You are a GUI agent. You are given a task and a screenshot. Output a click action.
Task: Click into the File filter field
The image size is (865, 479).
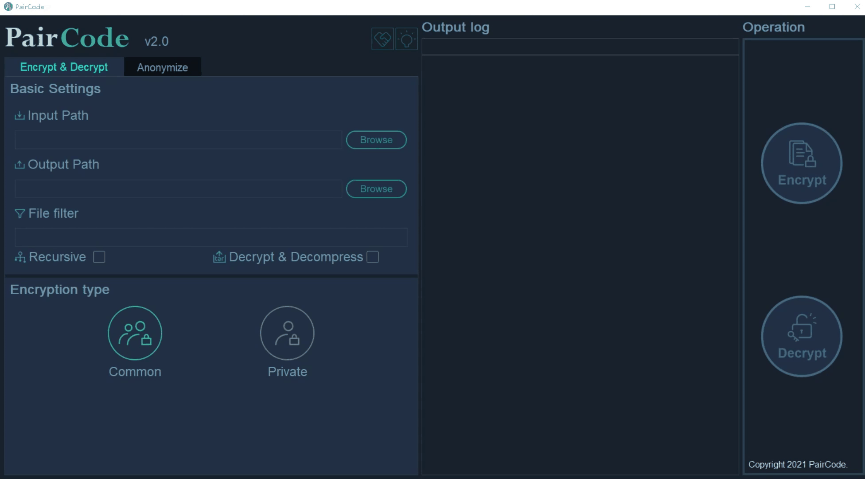211,237
